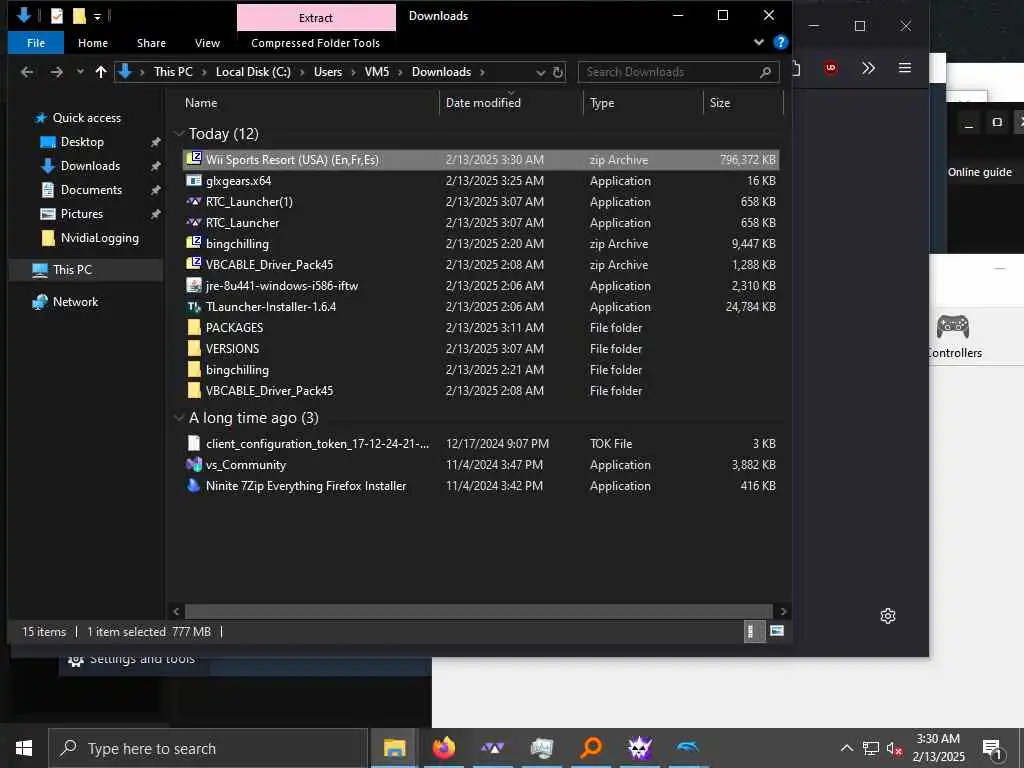Select This PC in navigation pane

[72, 270]
